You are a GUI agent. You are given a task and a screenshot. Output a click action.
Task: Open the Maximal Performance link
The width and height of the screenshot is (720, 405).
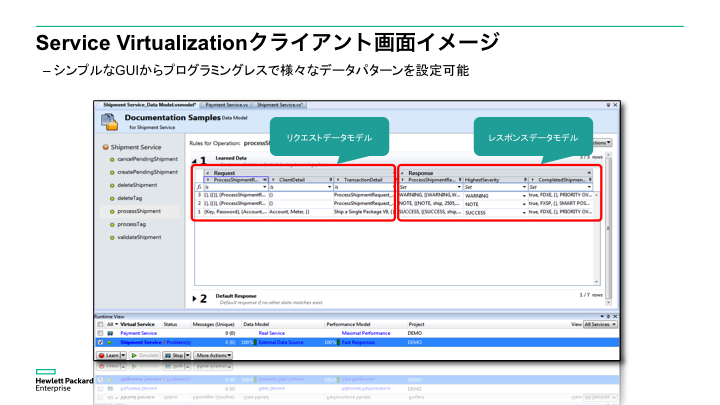coord(366,333)
